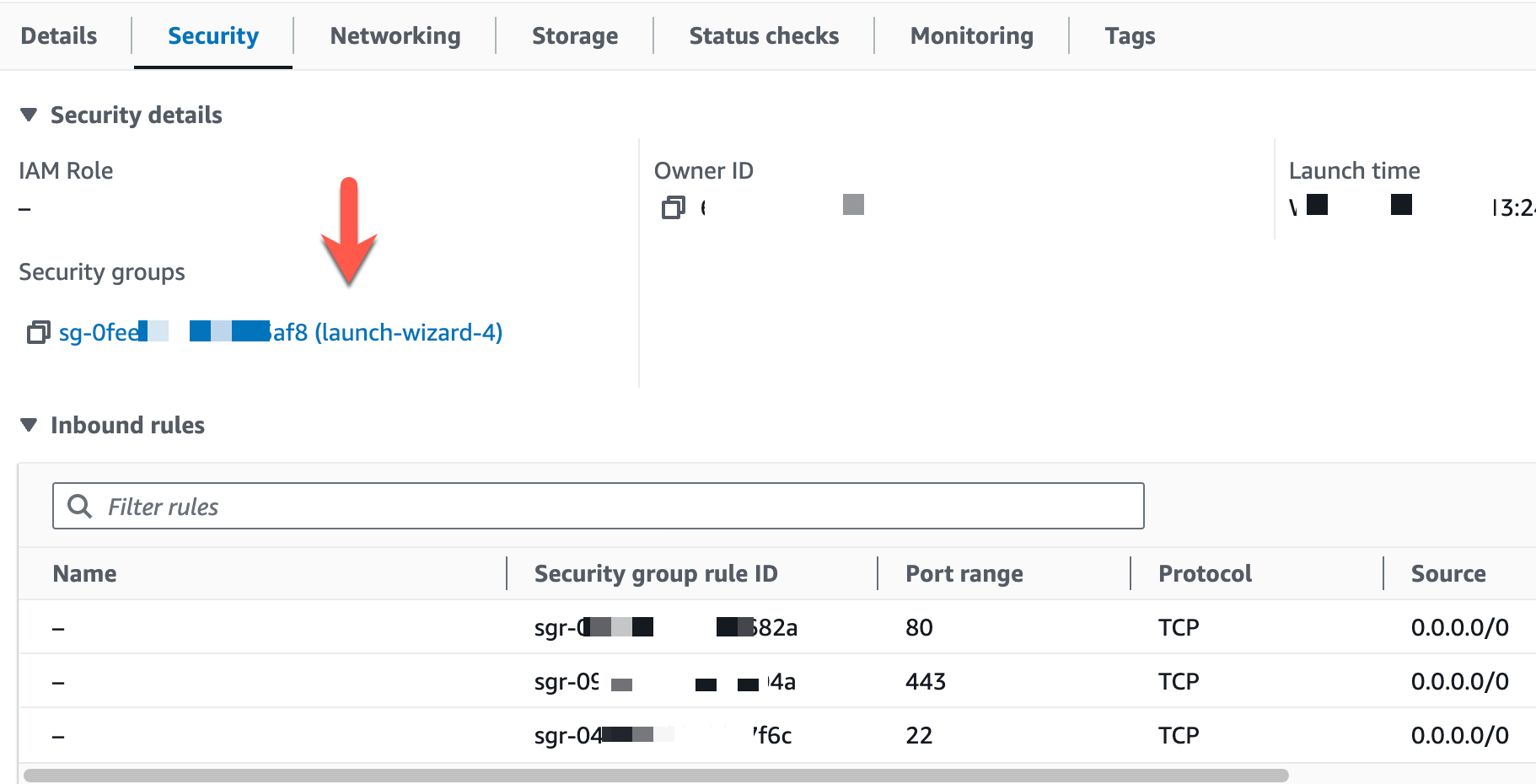Copy the Owner ID icon
Screen dimensions: 1536x784
[673, 207]
